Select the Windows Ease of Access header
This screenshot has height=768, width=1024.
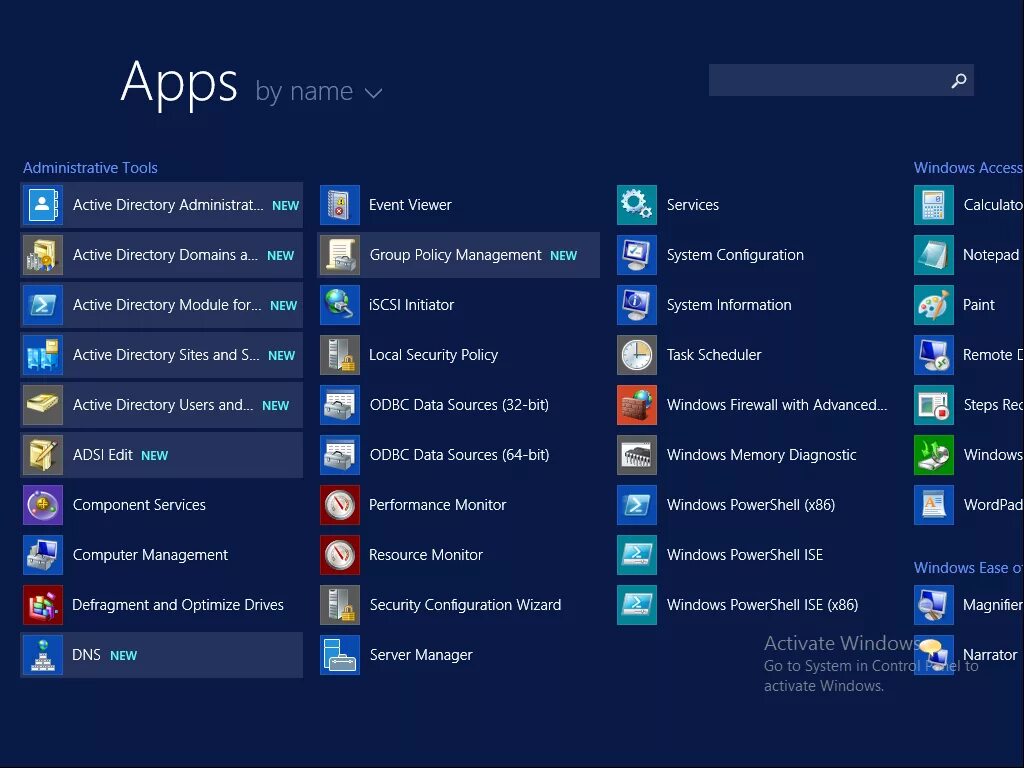[968, 568]
